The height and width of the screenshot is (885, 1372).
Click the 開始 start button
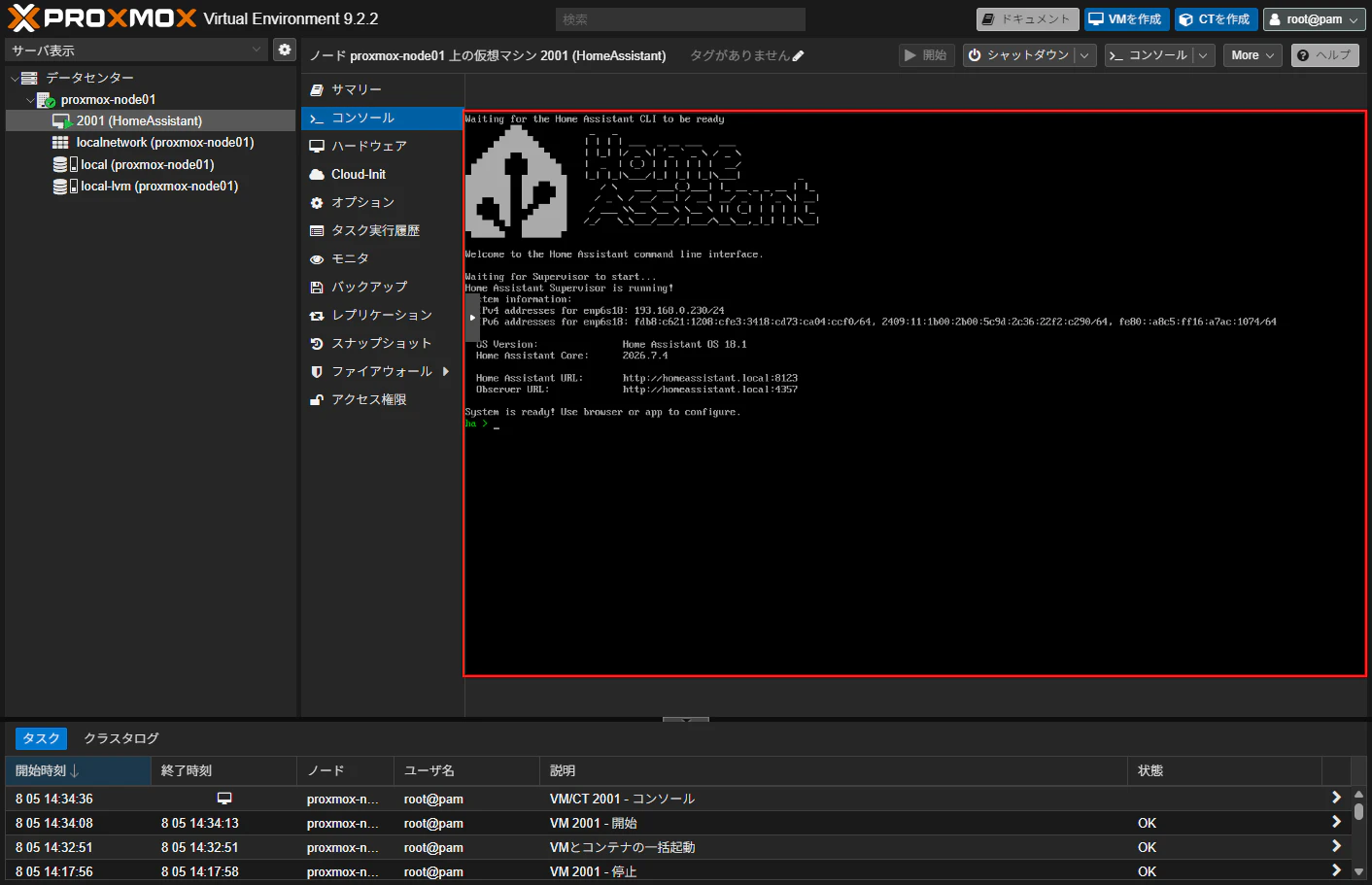[x=926, y=55]
